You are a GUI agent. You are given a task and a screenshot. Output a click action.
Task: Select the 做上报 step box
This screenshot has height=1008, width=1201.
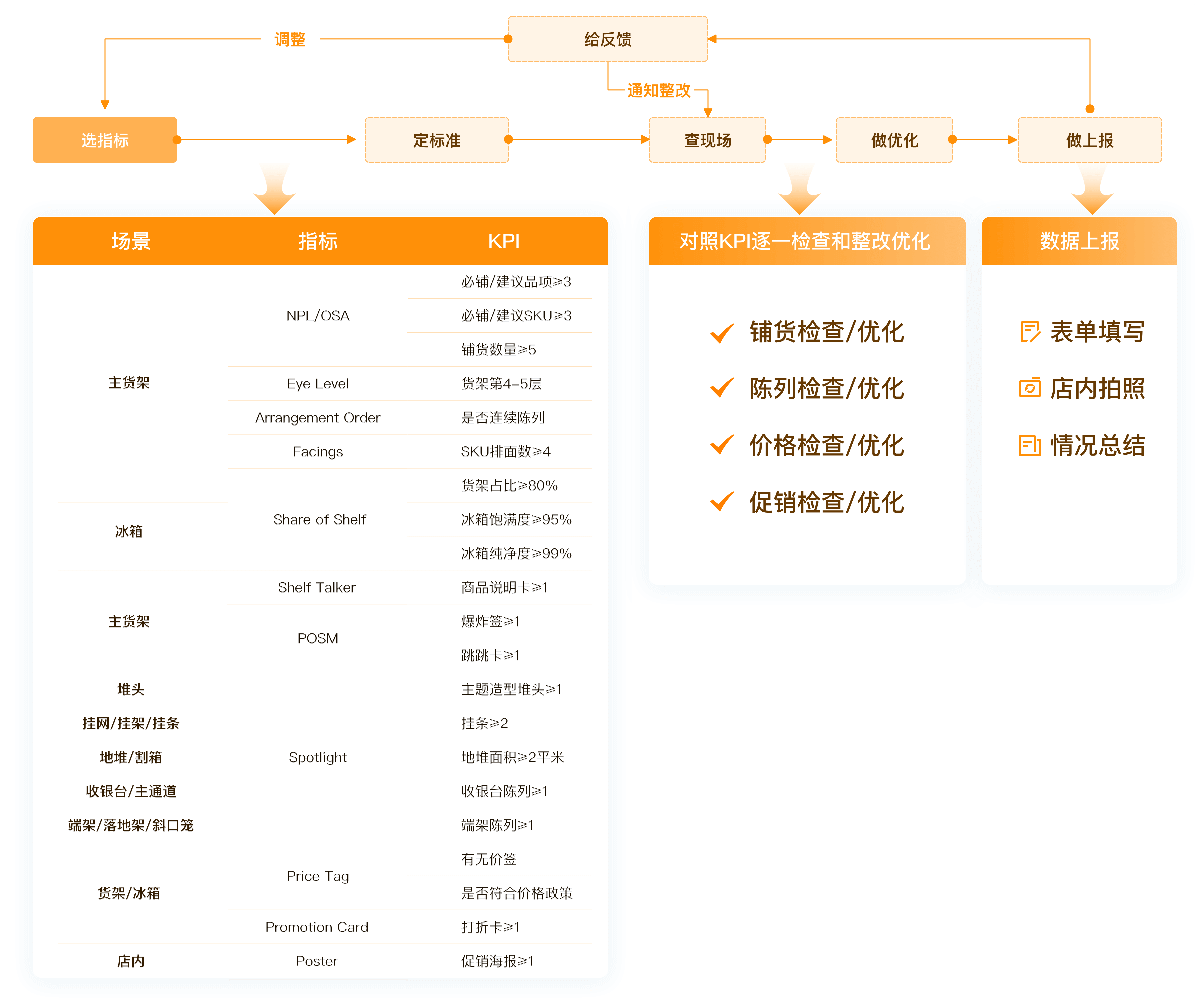coord(1089,140)
